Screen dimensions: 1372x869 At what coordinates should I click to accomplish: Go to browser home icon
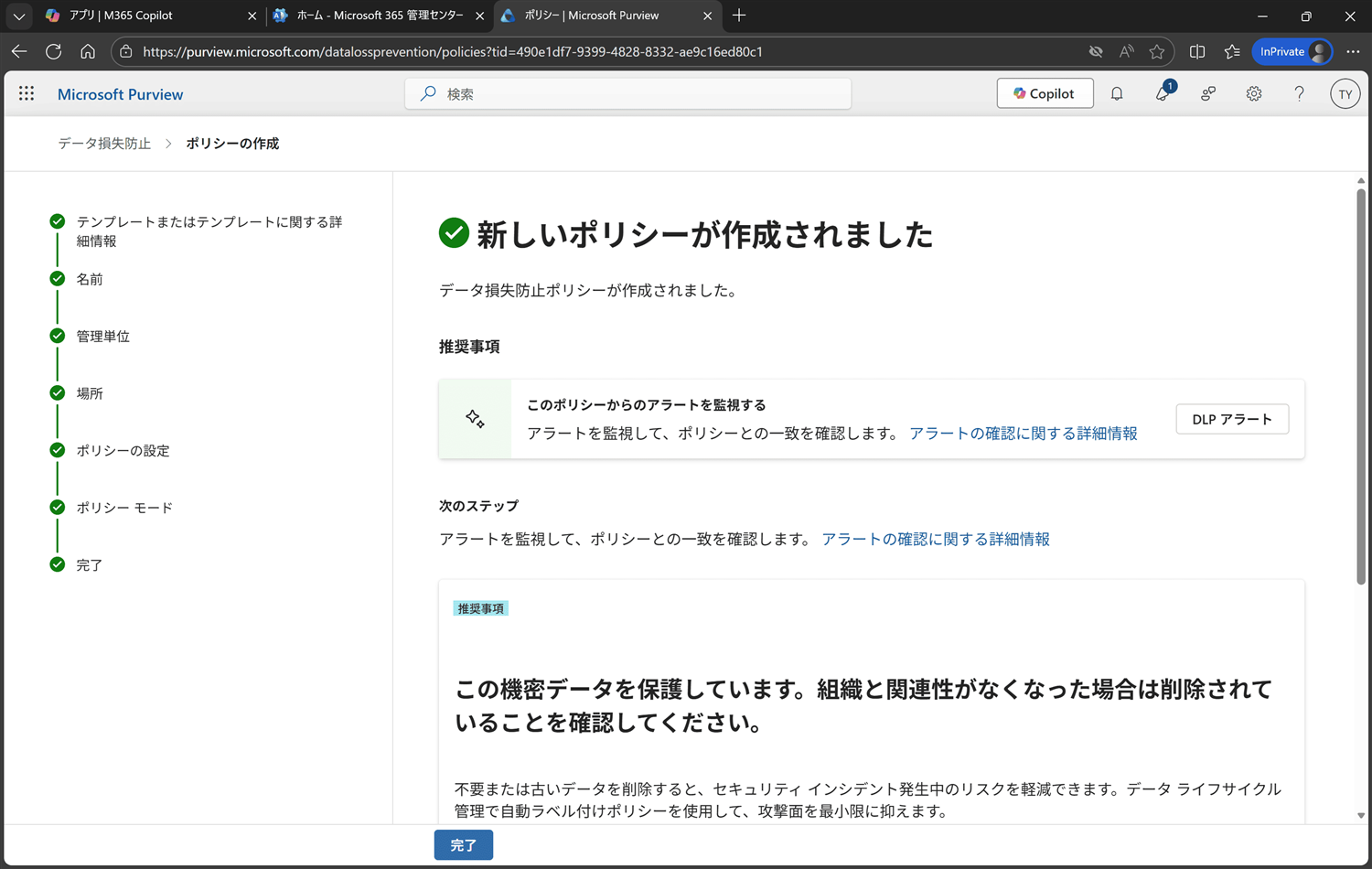[x=88, y=51]
